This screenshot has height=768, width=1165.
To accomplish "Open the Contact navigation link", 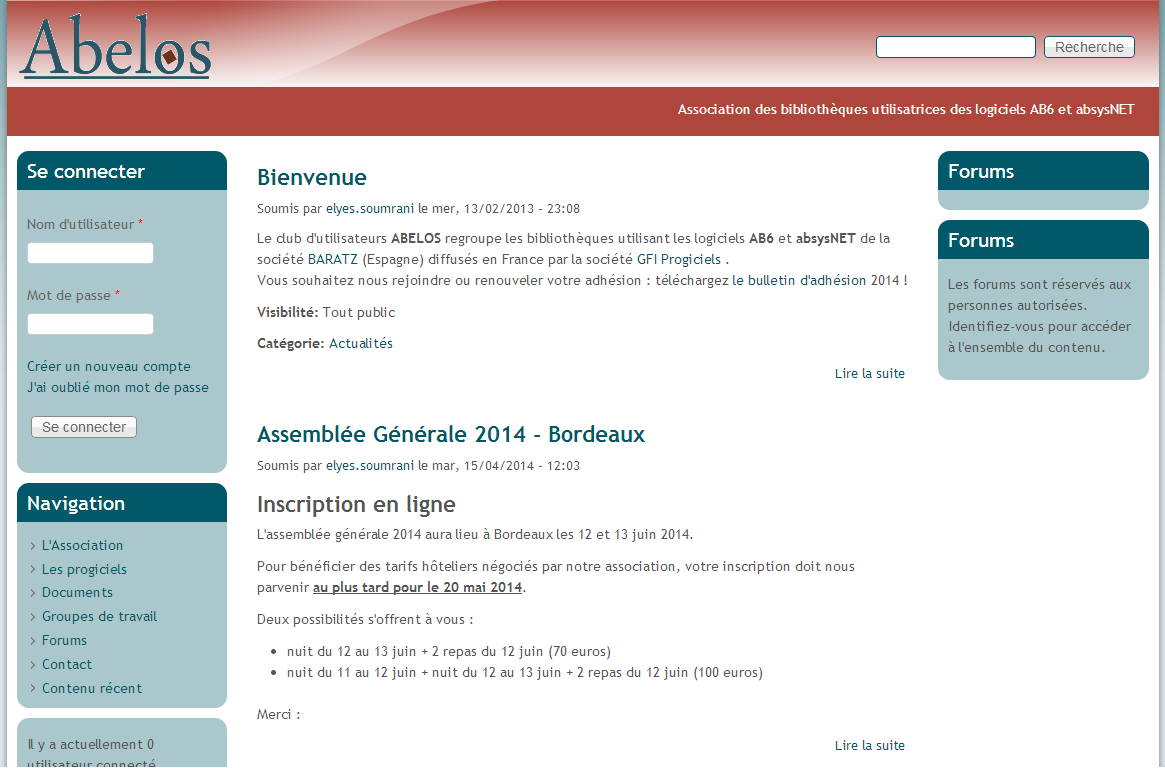I will pos(66,664).
